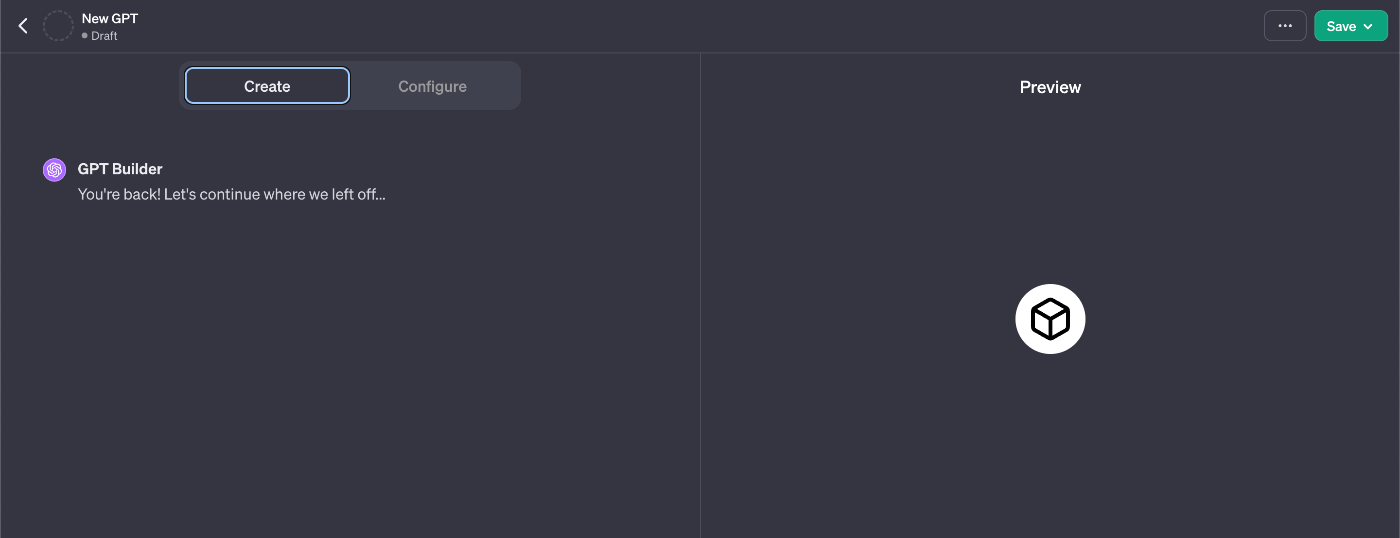Click the GPT Builder sender name
Viewport: 1400px width, 538px height.
pyautogui.click(x=120, y=169)
